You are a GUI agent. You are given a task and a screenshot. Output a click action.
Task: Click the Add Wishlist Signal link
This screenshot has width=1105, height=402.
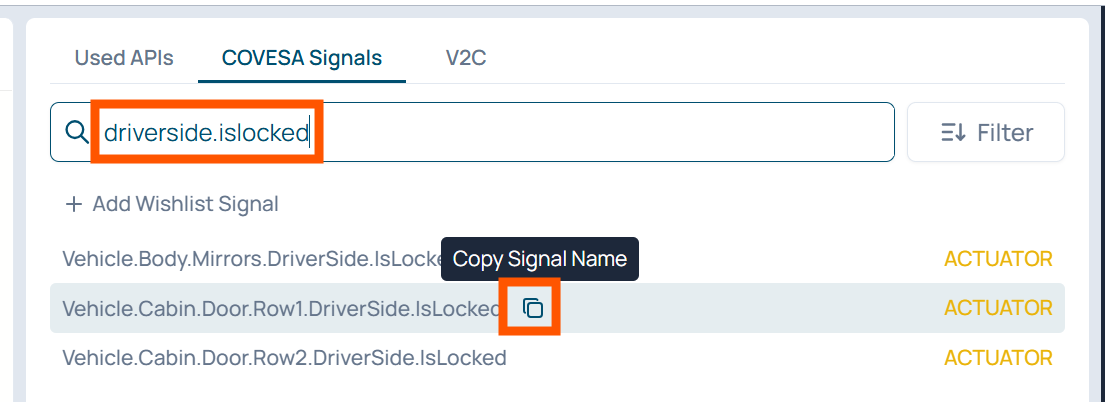(x=185, y=204)
